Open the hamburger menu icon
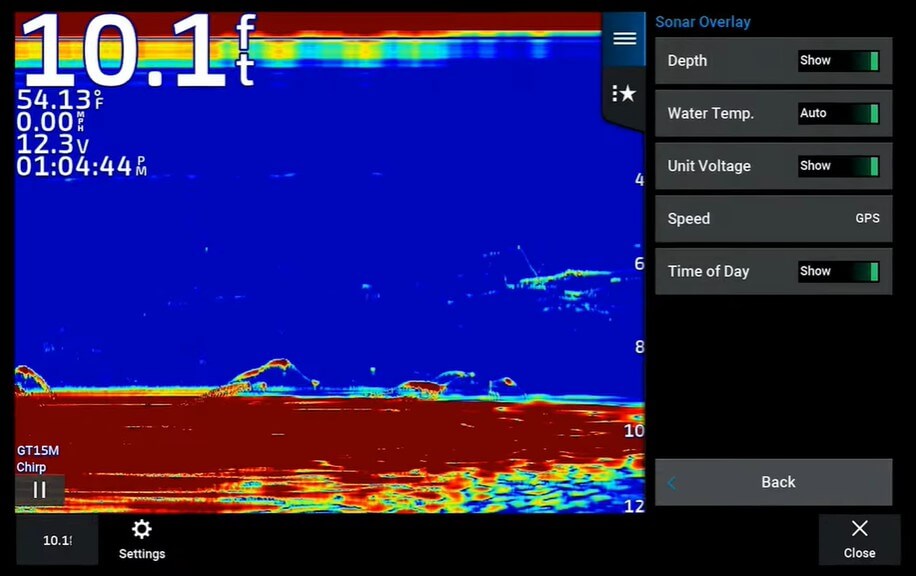916x576 pixels. click(624, 39)
